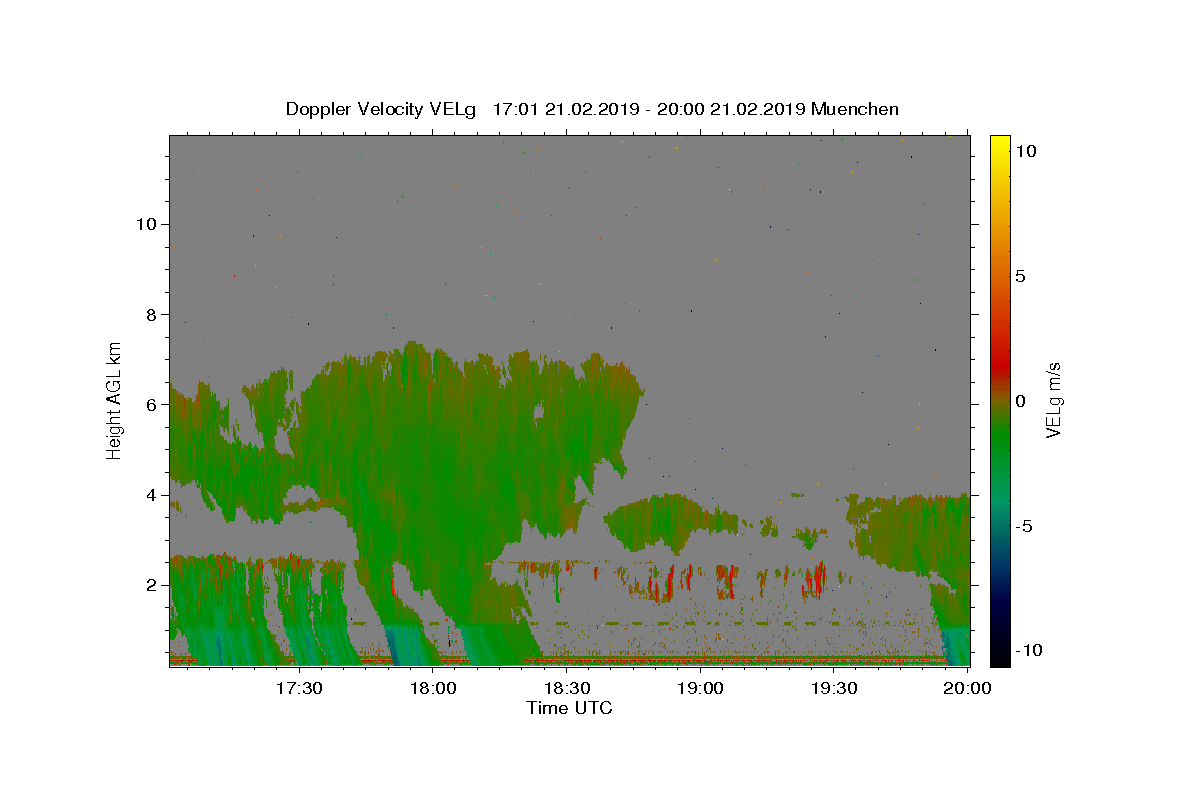
Task: Click the colorbar tick label 5
Action: click(1021, 276)
